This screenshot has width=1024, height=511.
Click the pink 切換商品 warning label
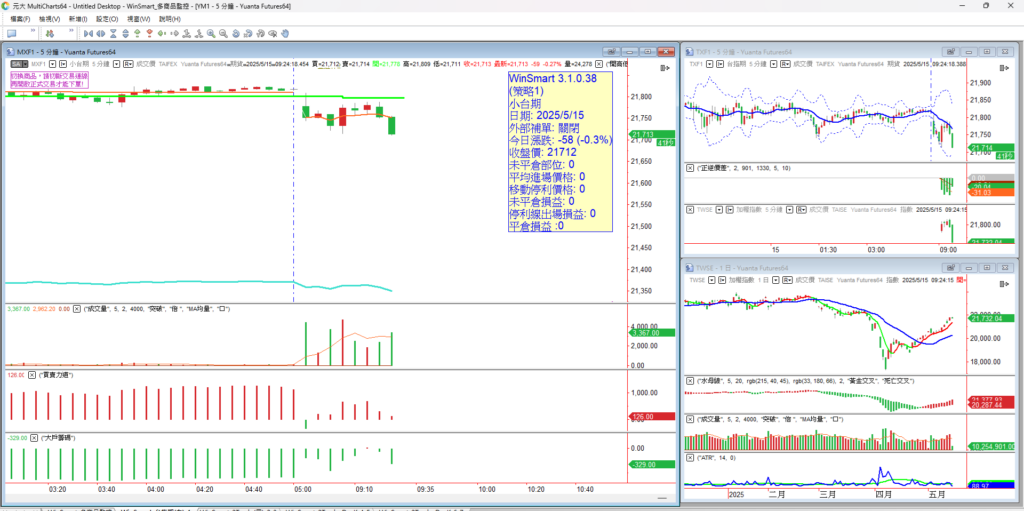click(x=48, y=80)
